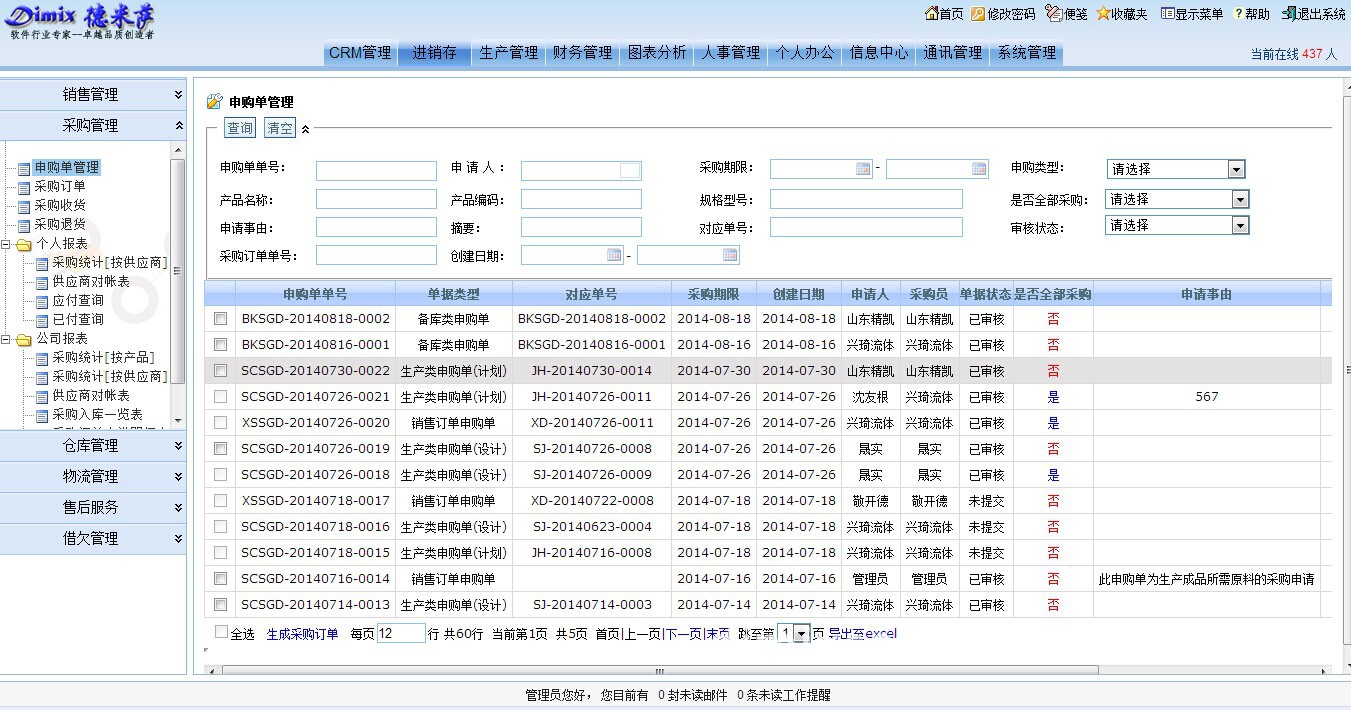
Task: Open calendar picker for 采购期限 start date
Action: [x=863, y=169]
